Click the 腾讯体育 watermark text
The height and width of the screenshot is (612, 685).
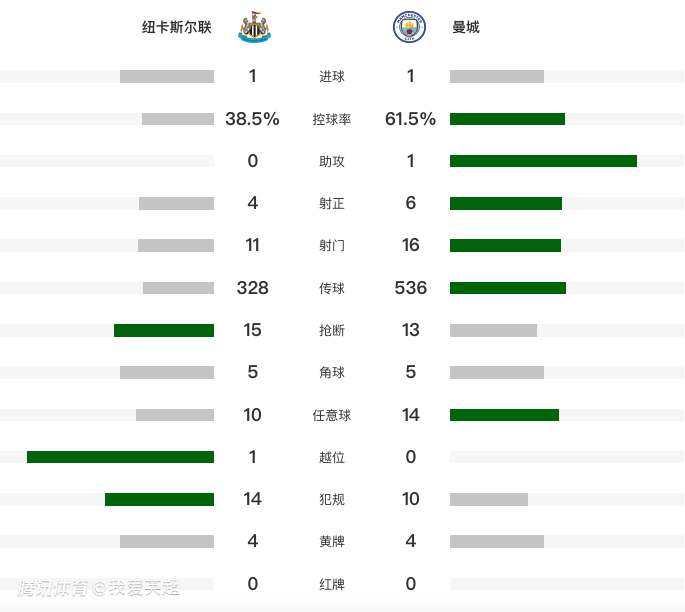53,588
